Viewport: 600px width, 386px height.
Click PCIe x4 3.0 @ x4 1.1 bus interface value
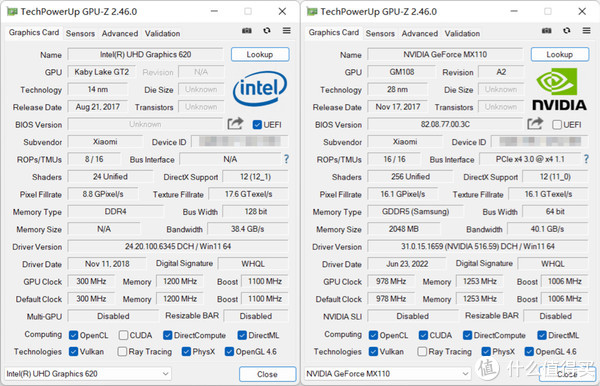coord(530,159)
